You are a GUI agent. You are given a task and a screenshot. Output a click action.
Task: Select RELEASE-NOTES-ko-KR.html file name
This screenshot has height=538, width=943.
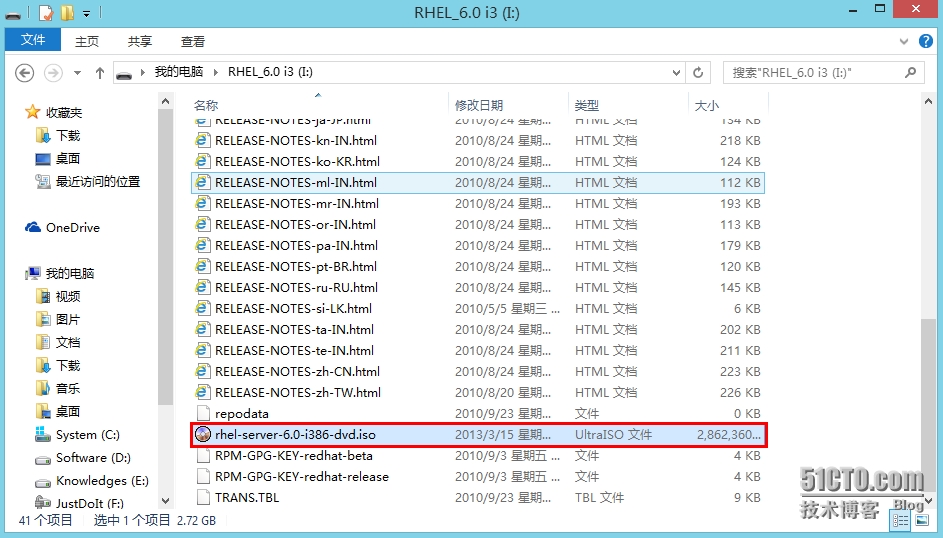297,162
